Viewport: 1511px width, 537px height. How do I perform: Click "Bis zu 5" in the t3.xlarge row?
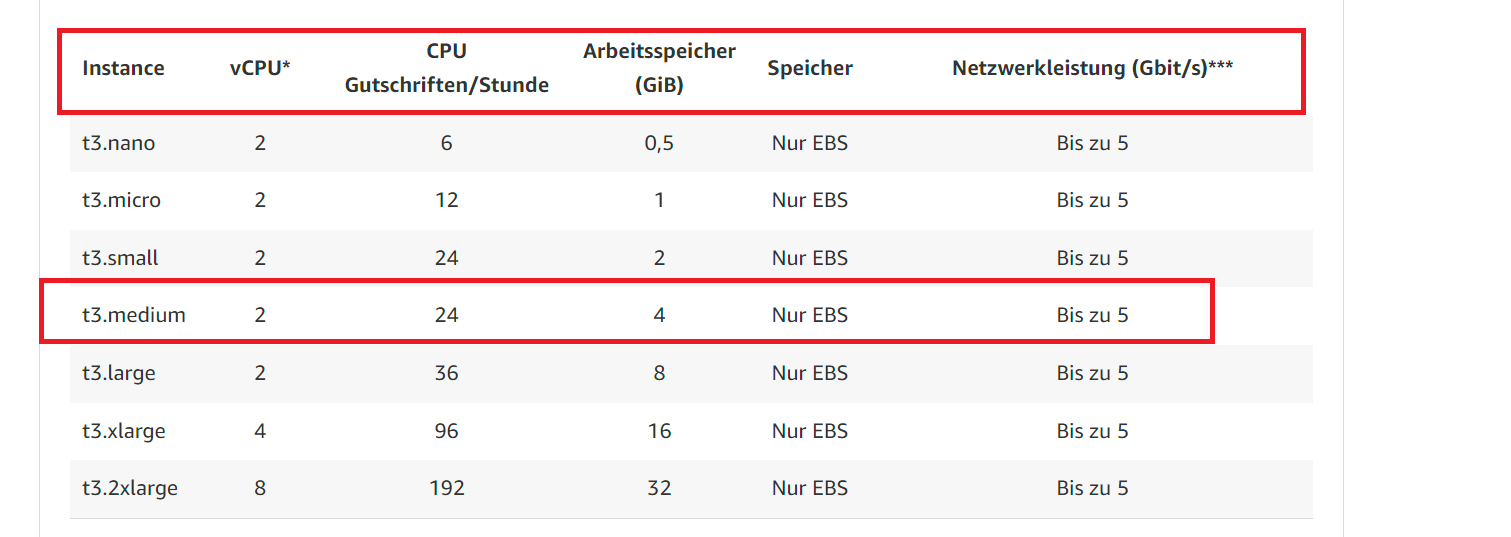click(x=1092, y=431)
